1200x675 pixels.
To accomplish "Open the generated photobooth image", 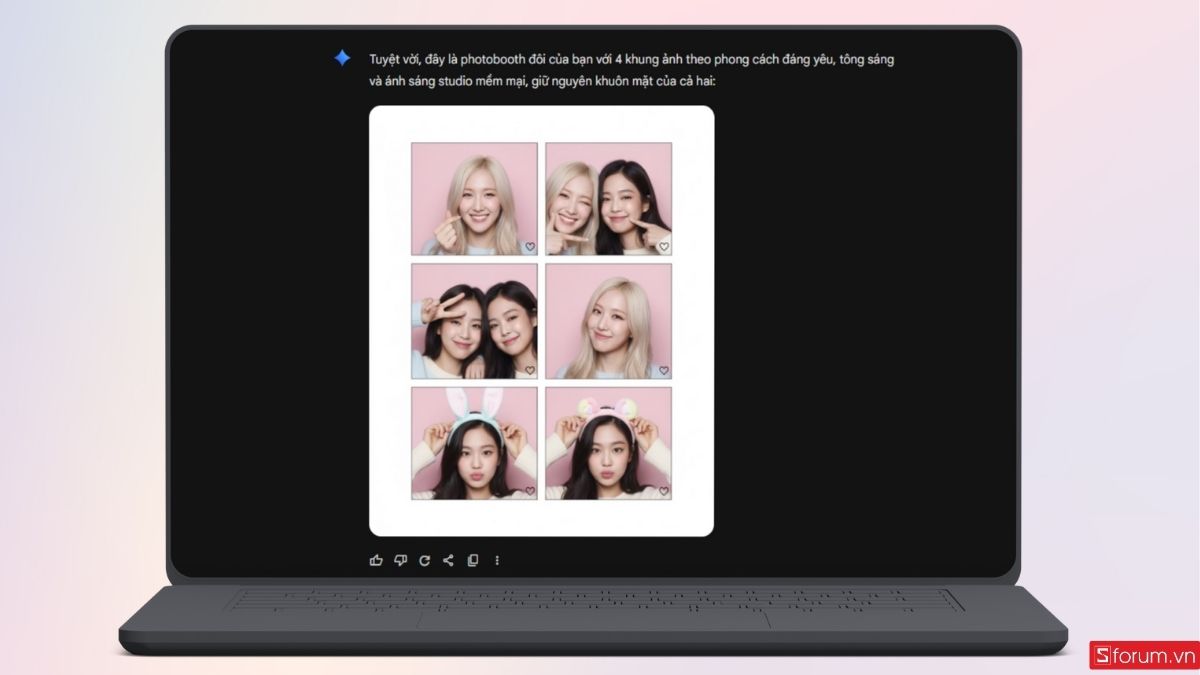I will pos(541,321).
